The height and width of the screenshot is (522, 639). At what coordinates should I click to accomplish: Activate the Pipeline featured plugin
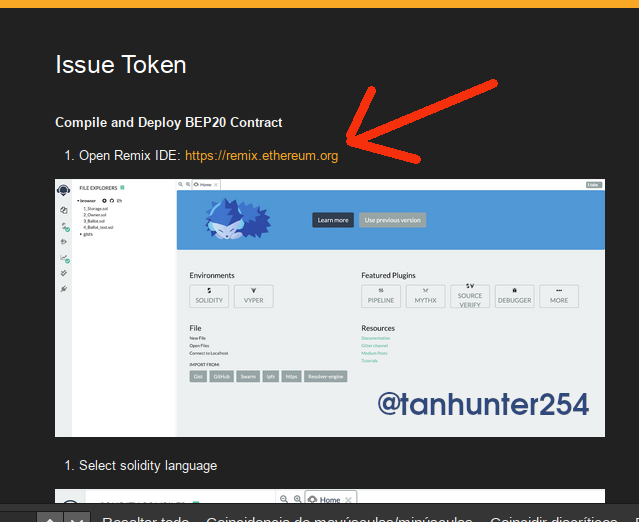coord(381,296)
